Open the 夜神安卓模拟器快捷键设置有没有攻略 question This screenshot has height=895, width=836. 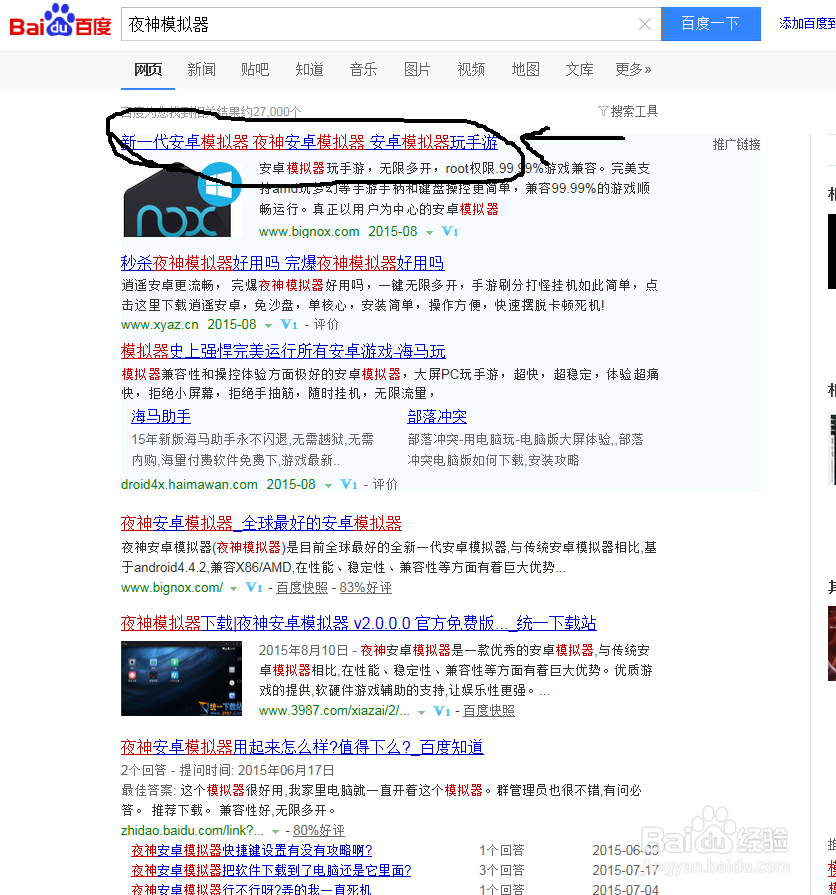click(x=252, y=850)
